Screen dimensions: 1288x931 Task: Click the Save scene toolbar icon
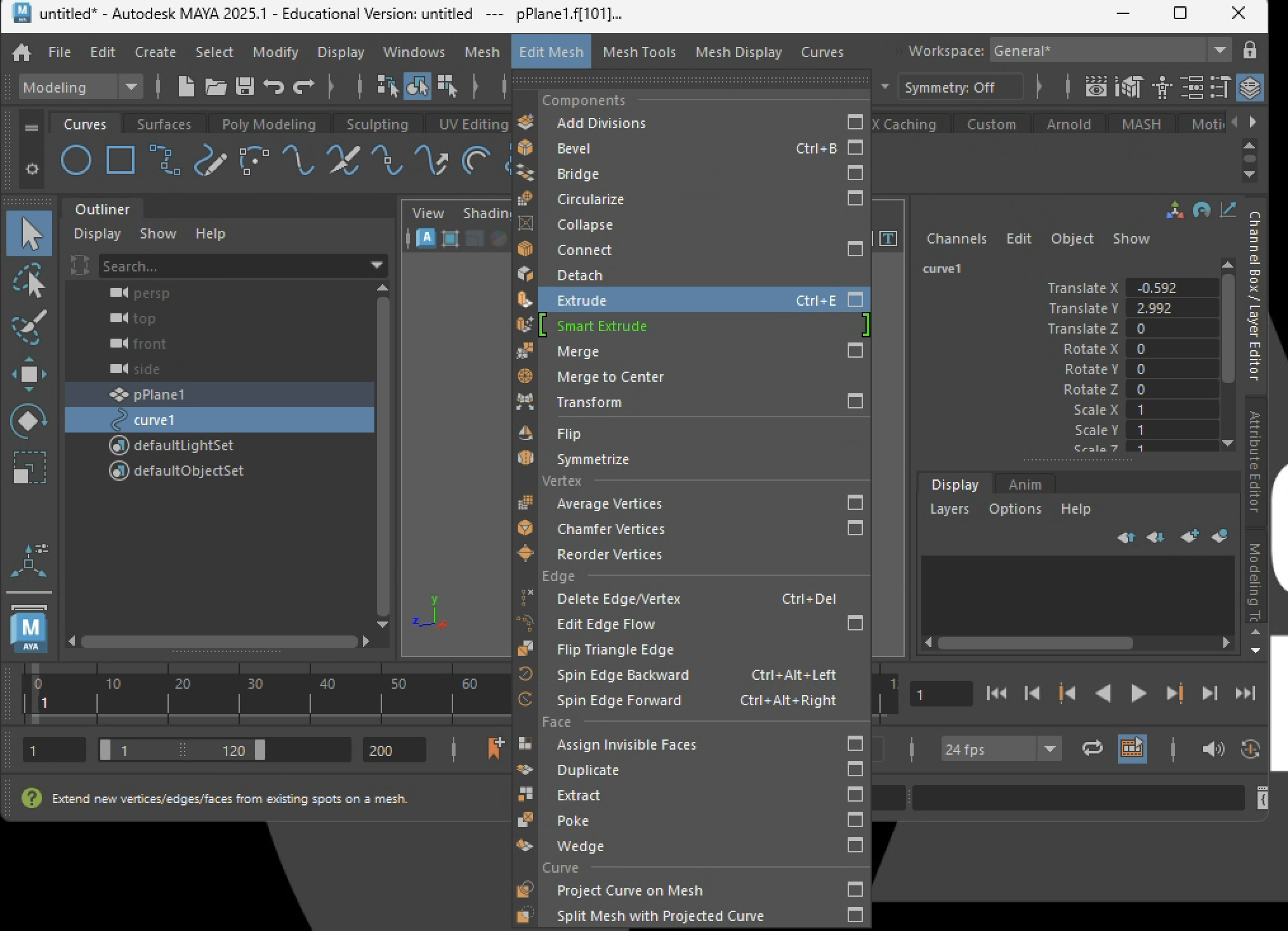[245, 87]
